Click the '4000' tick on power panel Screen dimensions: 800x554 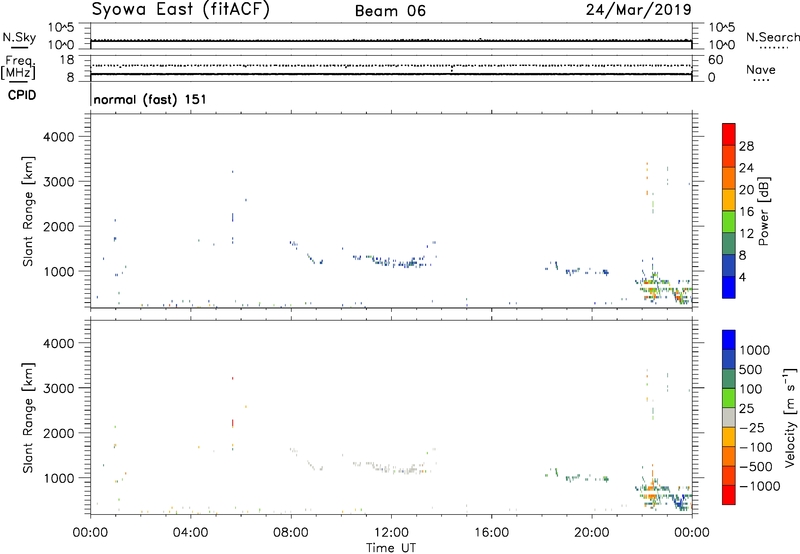59,137
